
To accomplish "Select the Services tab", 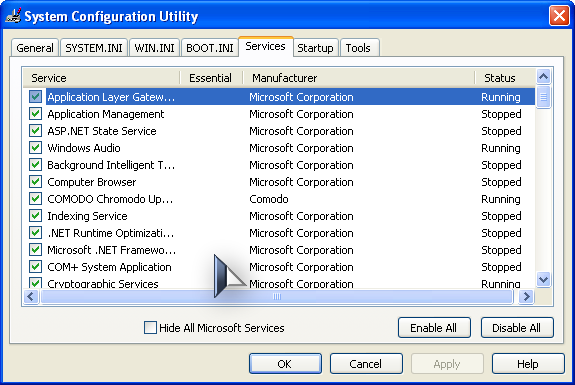I will [x=265, y=47].
